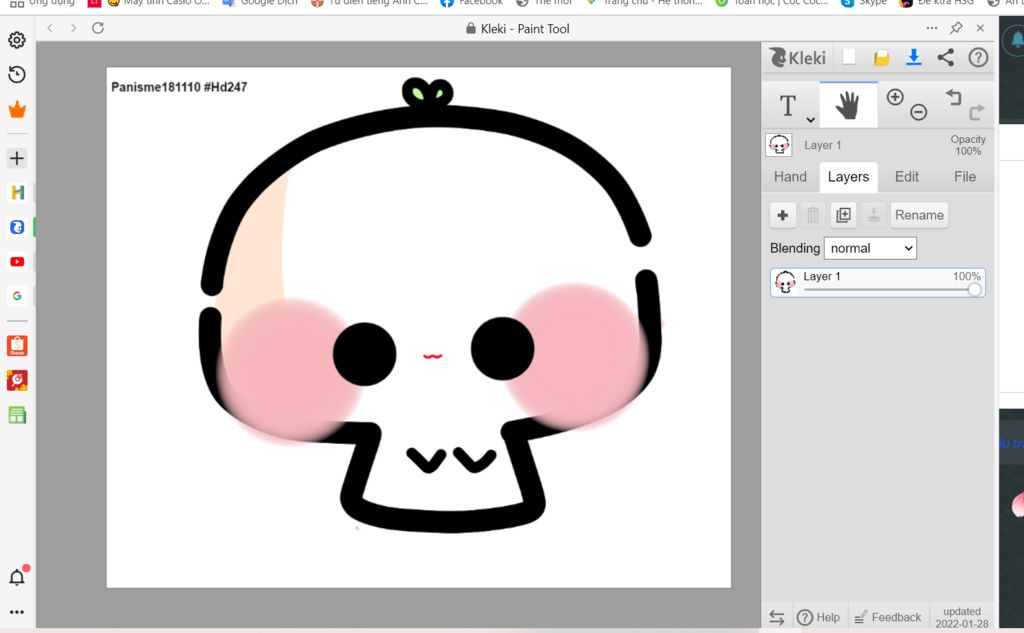Switch to the File tab
Image resolution: width=1024 pixels, height=633 pixels.
[x=965, y=176]
